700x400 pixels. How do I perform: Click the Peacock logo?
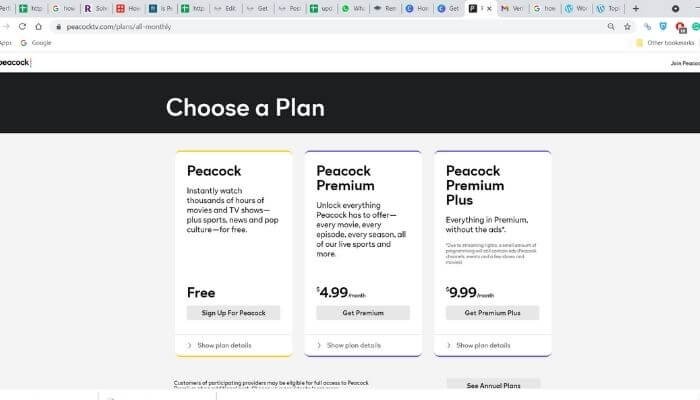[15, 62]
